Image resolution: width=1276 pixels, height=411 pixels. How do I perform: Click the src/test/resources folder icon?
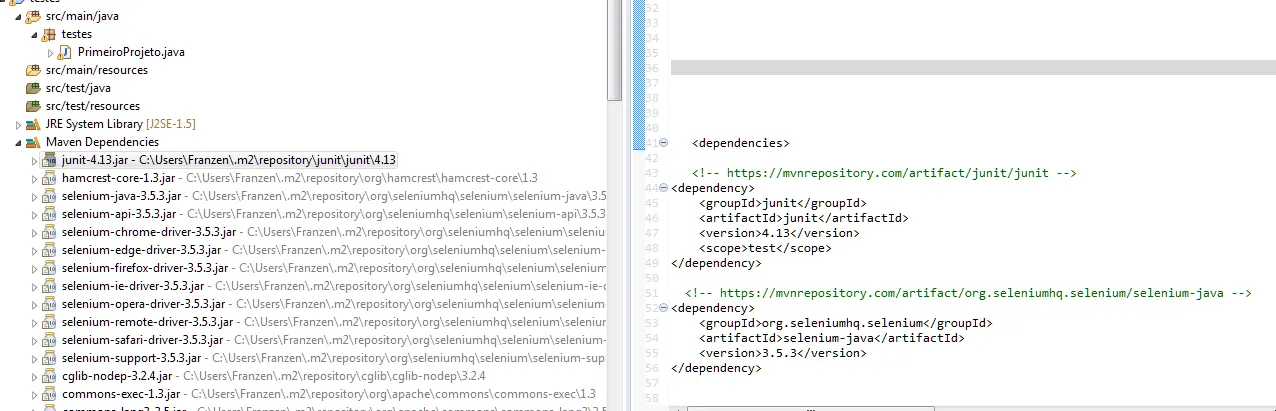[x=33, y=106]
